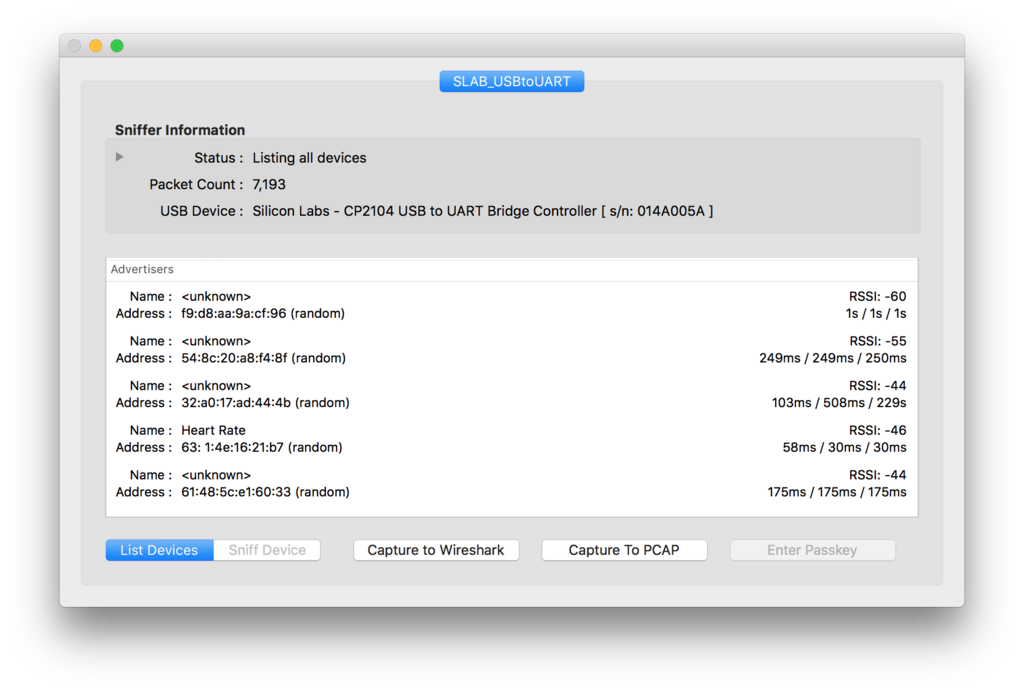Click the gray close window button
Viewport: 1024px width, 692px height.
coord(74,46)
